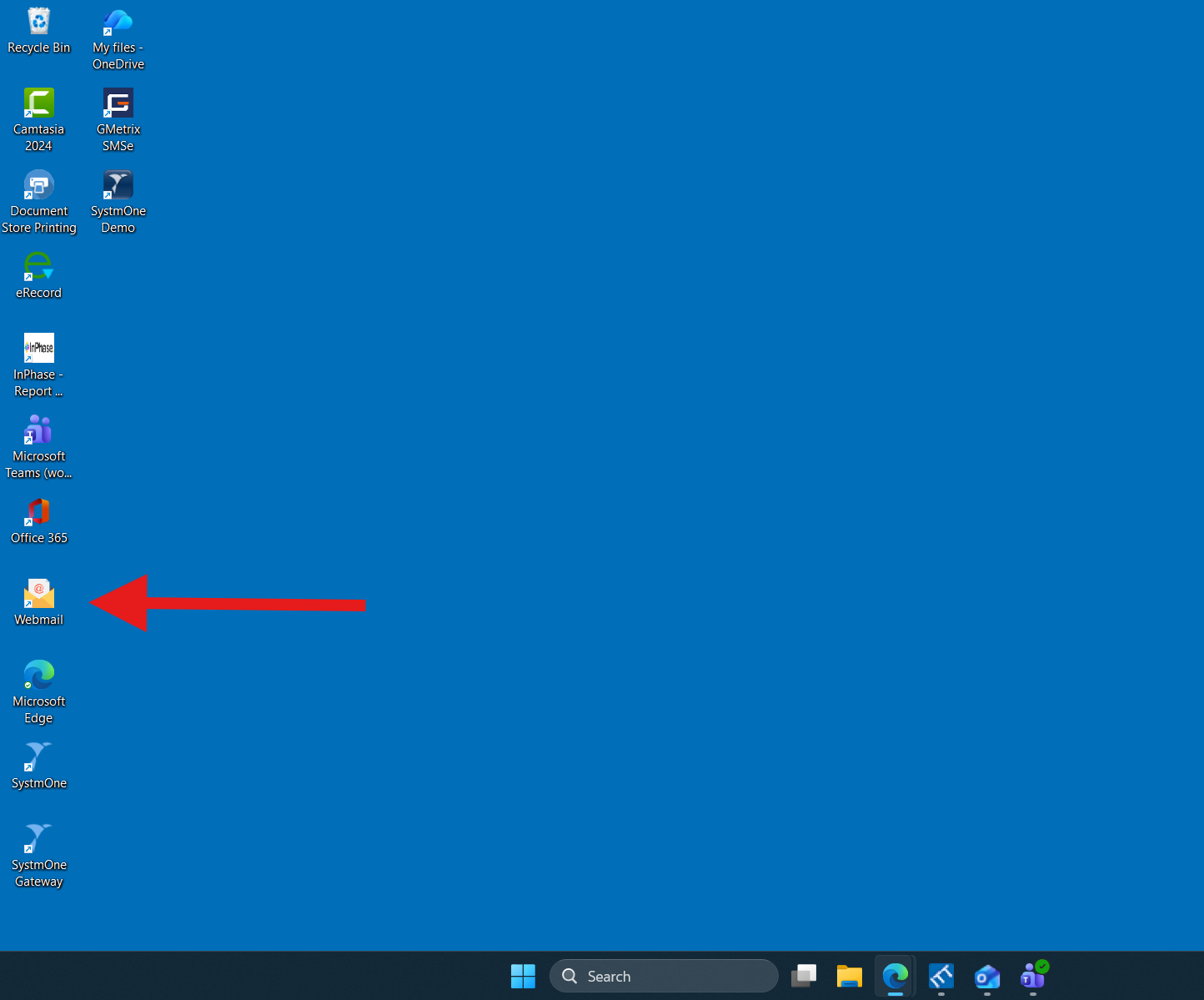Open File Explorer from the taskbar
Viewport: 1204px width, 1000px height.
coord(850,976)
